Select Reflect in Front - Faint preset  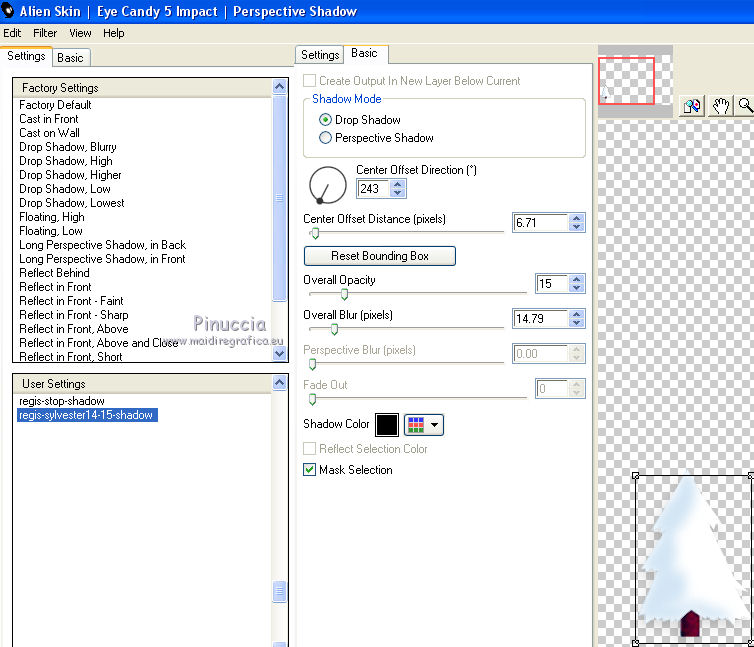point(71,301)
